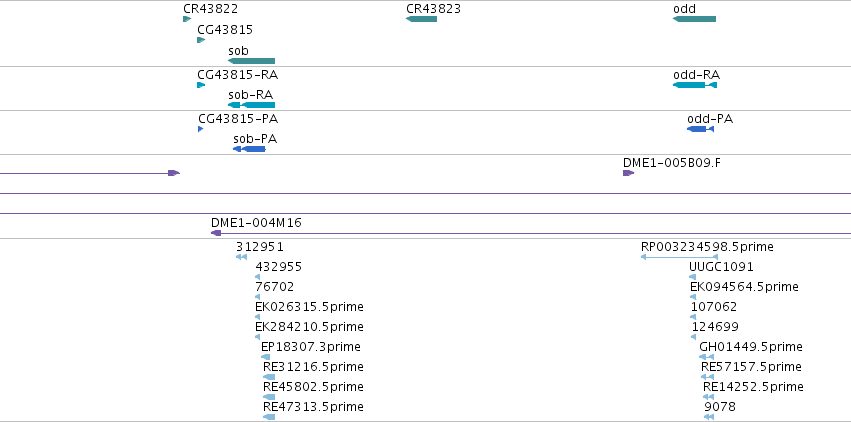The width and height of the screenshot is (851, 422).
Task: Select the EP18307.3prime EST feature
Action: (x=265, y=357)
